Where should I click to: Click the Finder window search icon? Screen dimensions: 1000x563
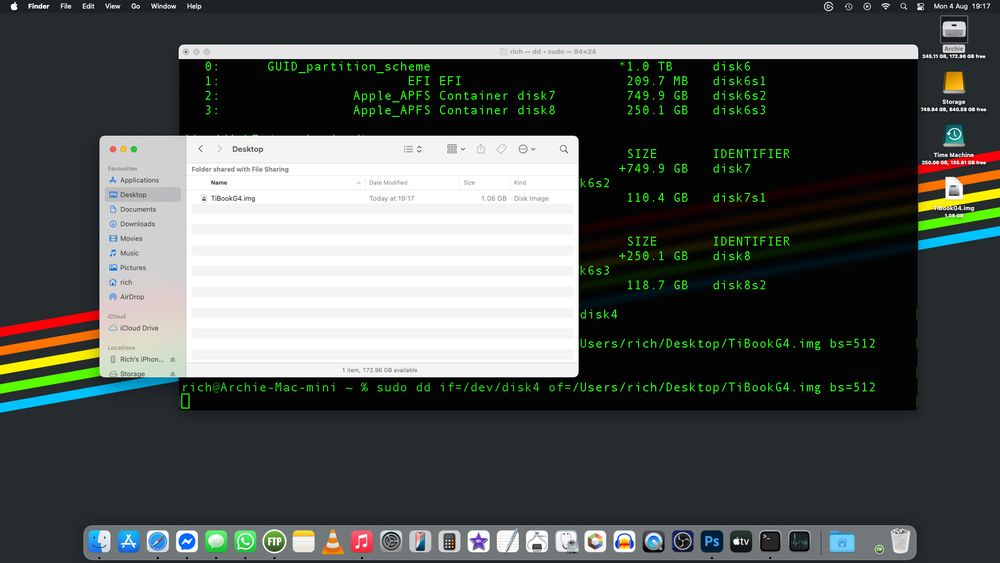click(564, 149)
